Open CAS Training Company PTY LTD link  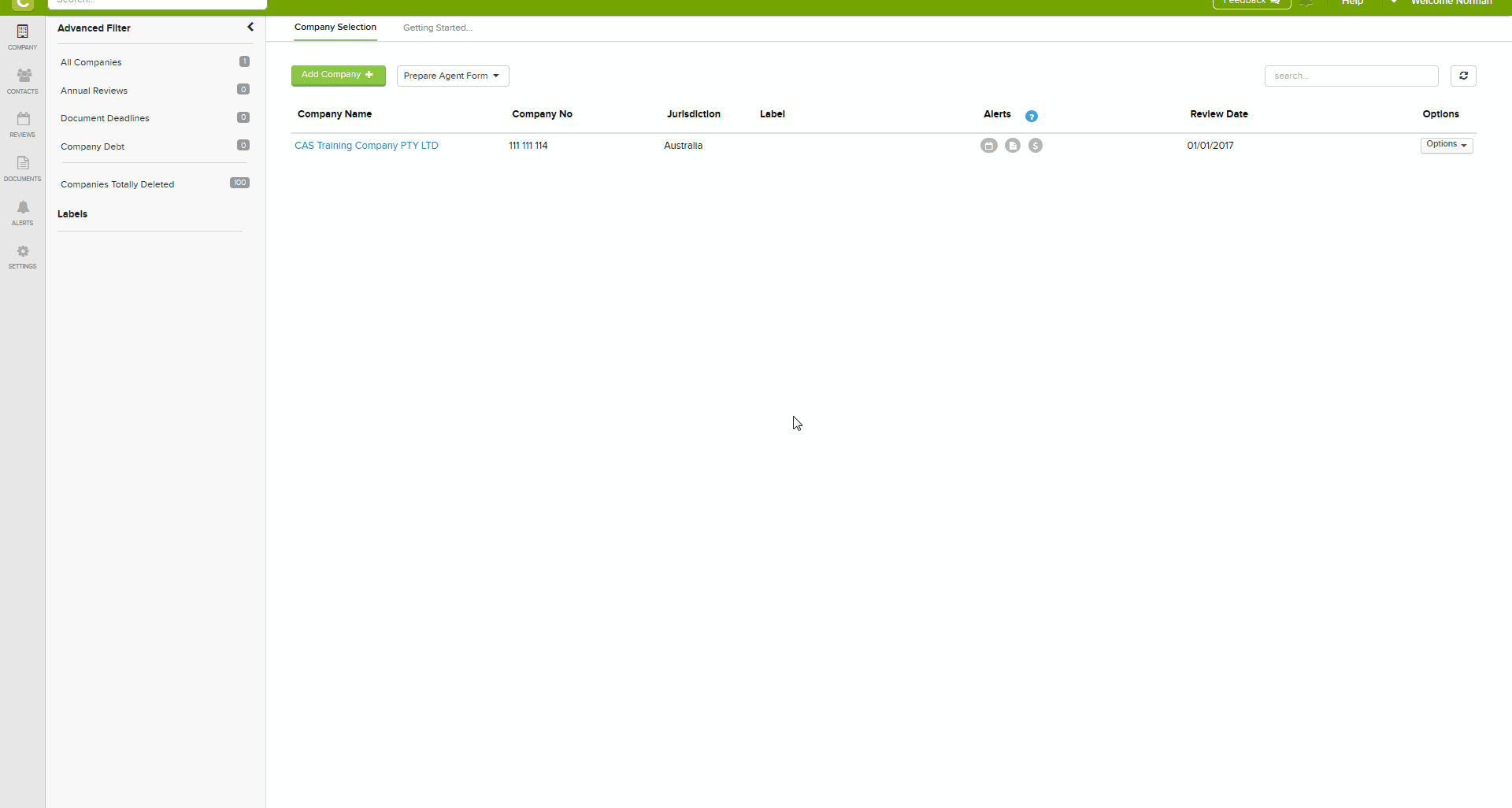[x=366, y=146]
